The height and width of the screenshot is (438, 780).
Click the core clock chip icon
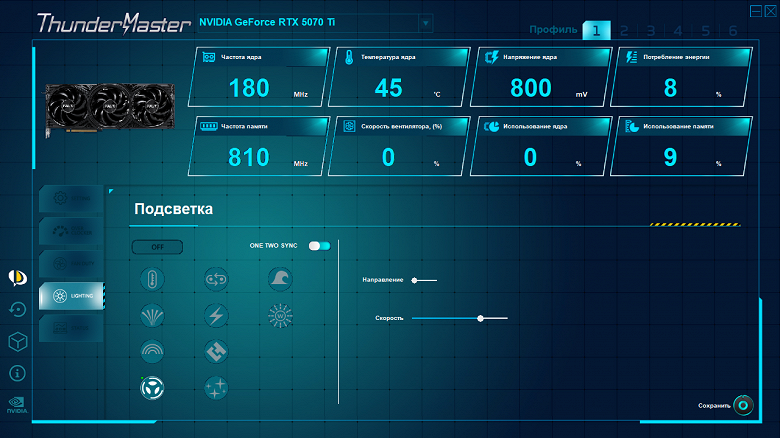208,57
